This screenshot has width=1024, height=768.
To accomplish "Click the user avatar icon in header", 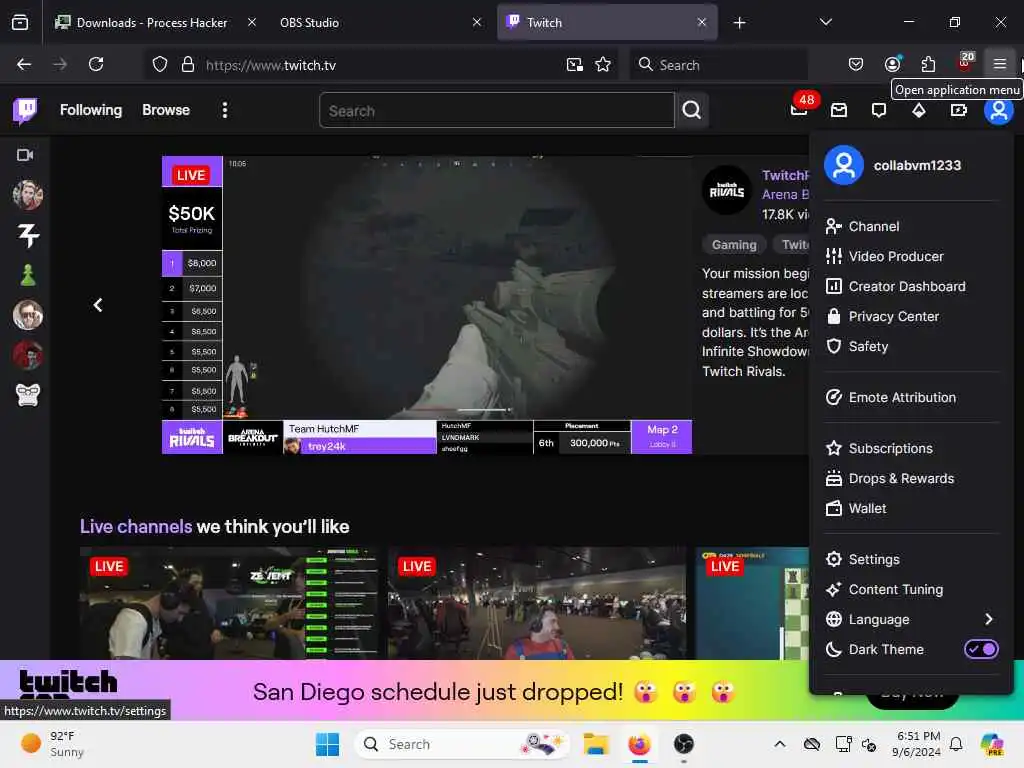I will [x=998, y=110].
